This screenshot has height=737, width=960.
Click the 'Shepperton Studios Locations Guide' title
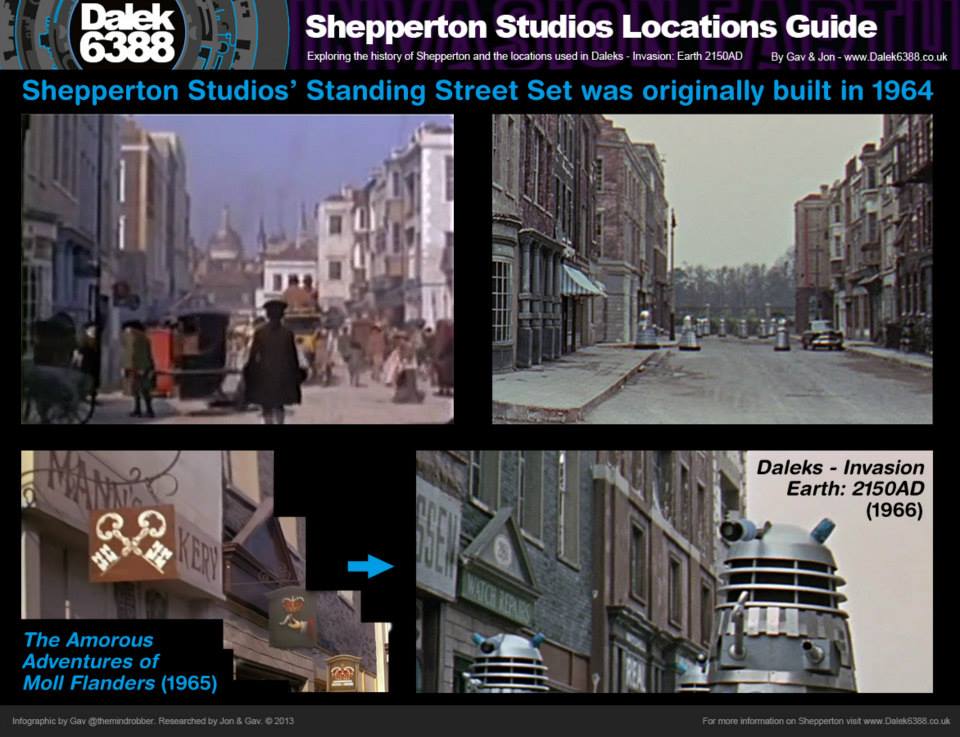[x=591, y=27]
